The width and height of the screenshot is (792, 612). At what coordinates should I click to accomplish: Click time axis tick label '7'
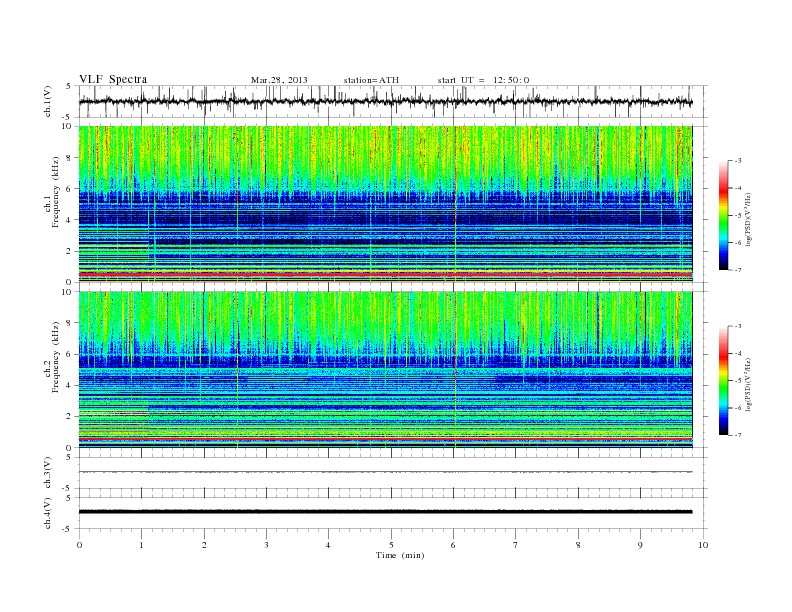pos(516,545)
